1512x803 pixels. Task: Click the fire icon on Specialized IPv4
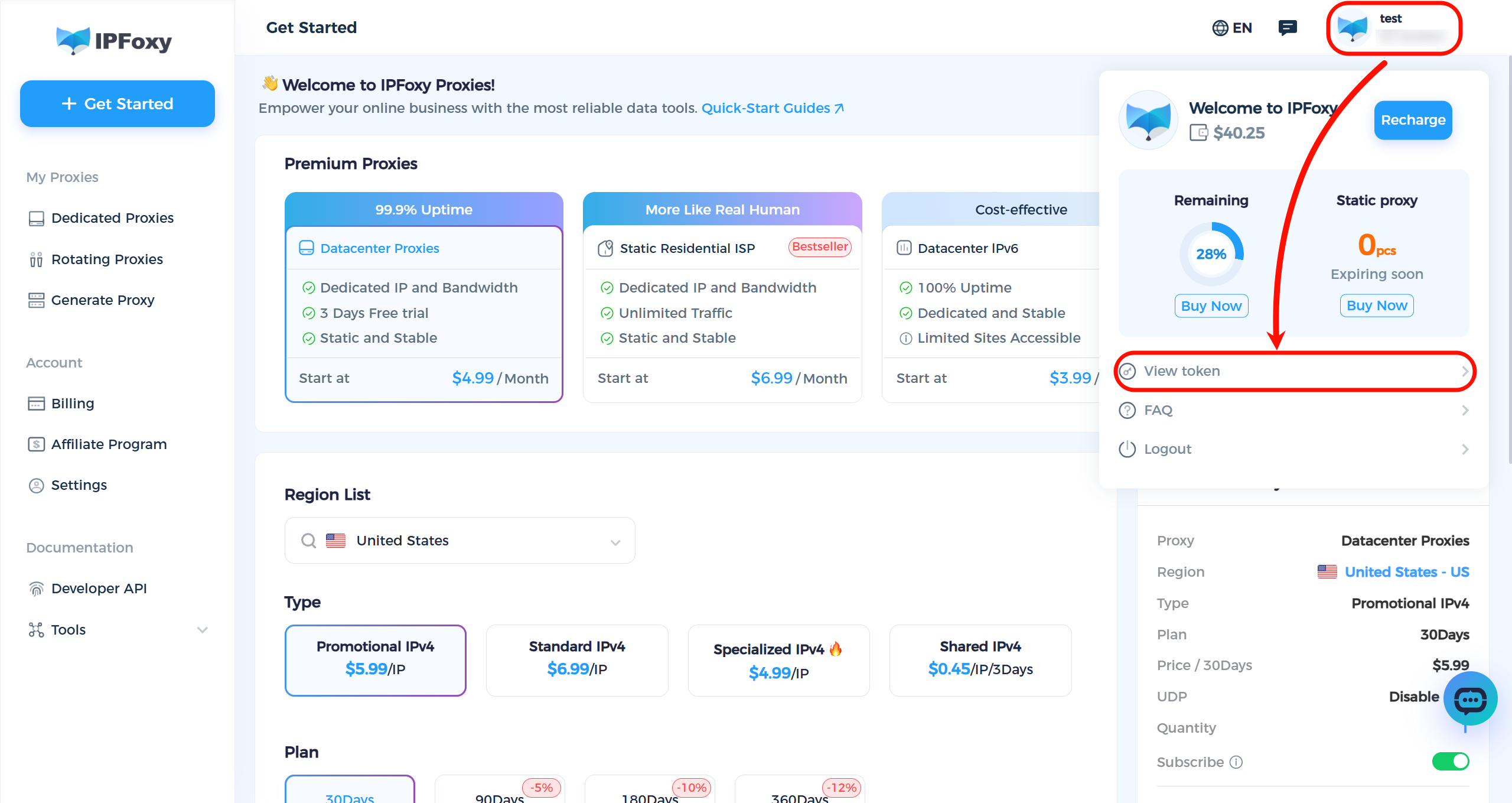tap(836, 649)
